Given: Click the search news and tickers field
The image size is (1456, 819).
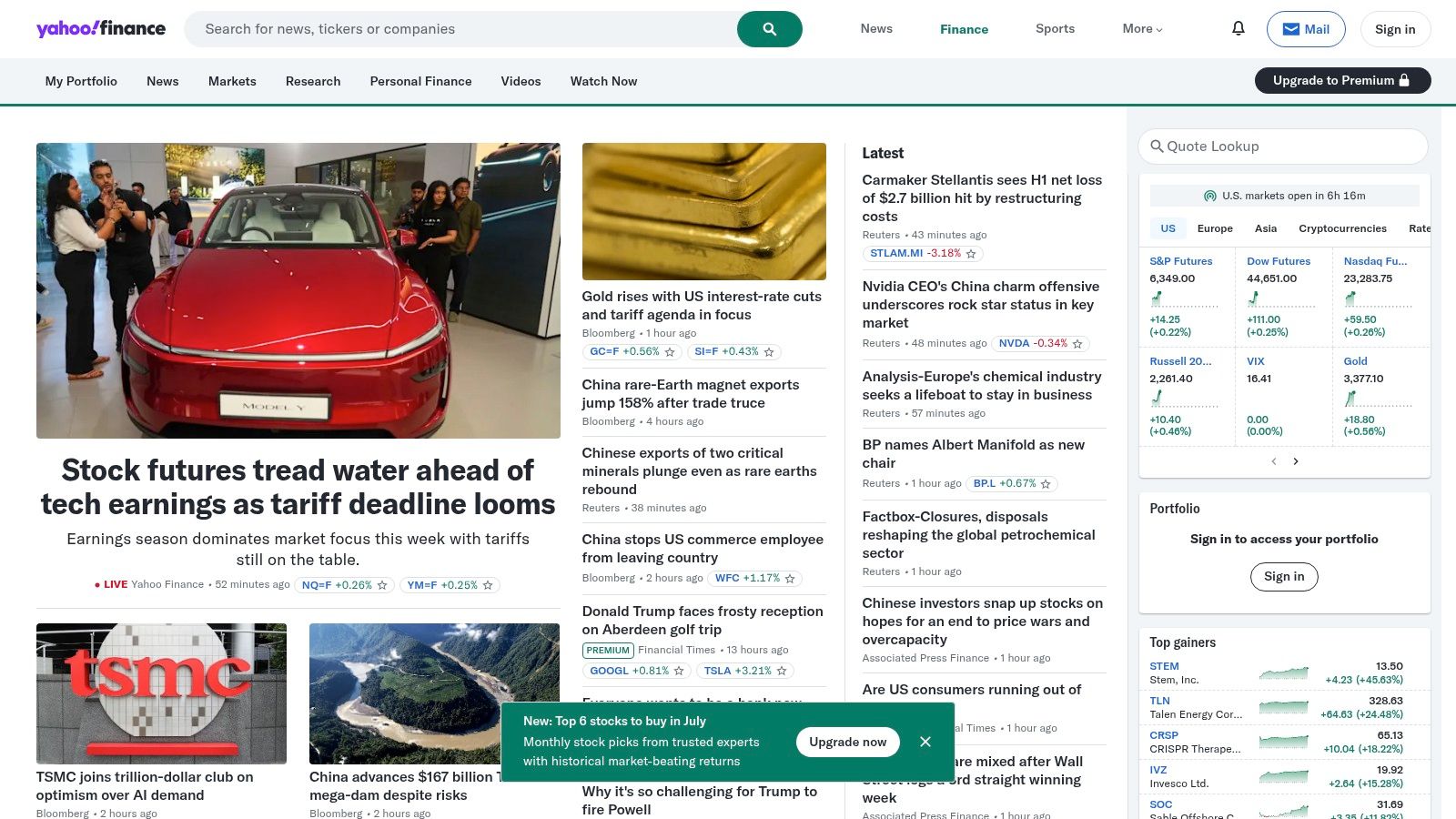Looking at the screenshot, I should 460,29.
